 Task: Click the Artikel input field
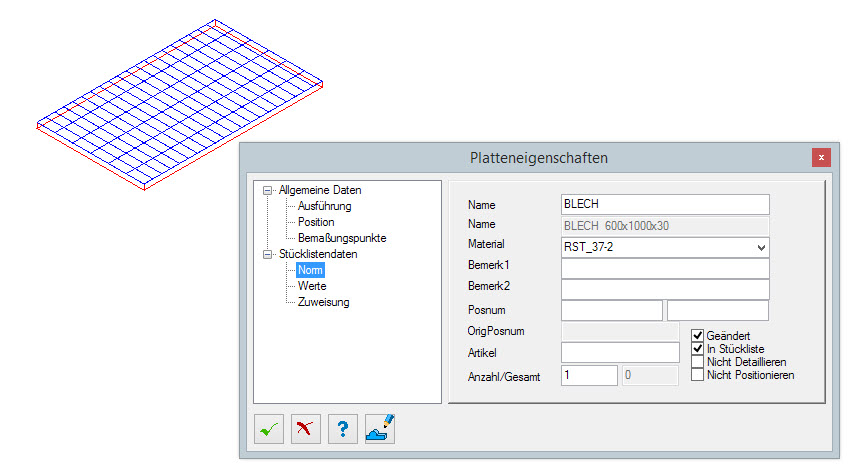pos(620,352)
